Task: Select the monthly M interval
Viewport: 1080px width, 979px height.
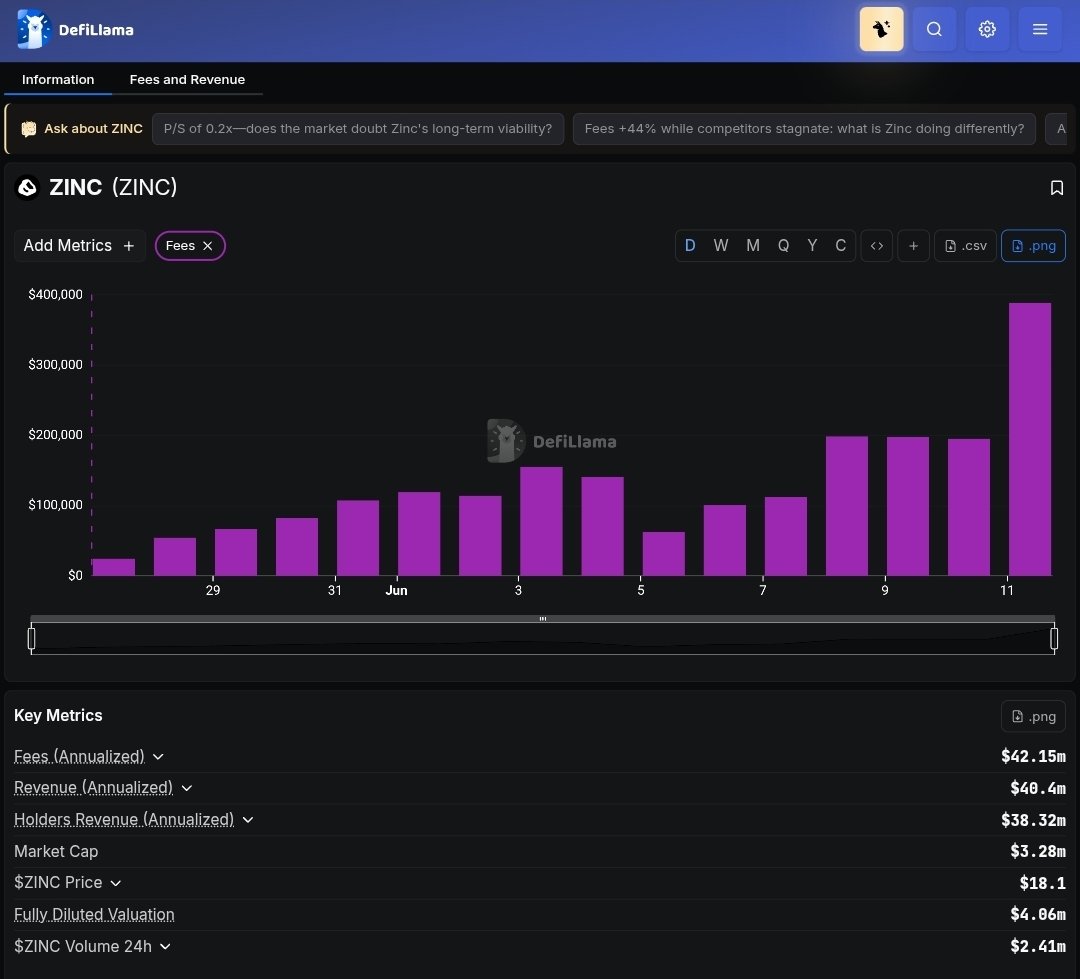Action: (753, 246)
